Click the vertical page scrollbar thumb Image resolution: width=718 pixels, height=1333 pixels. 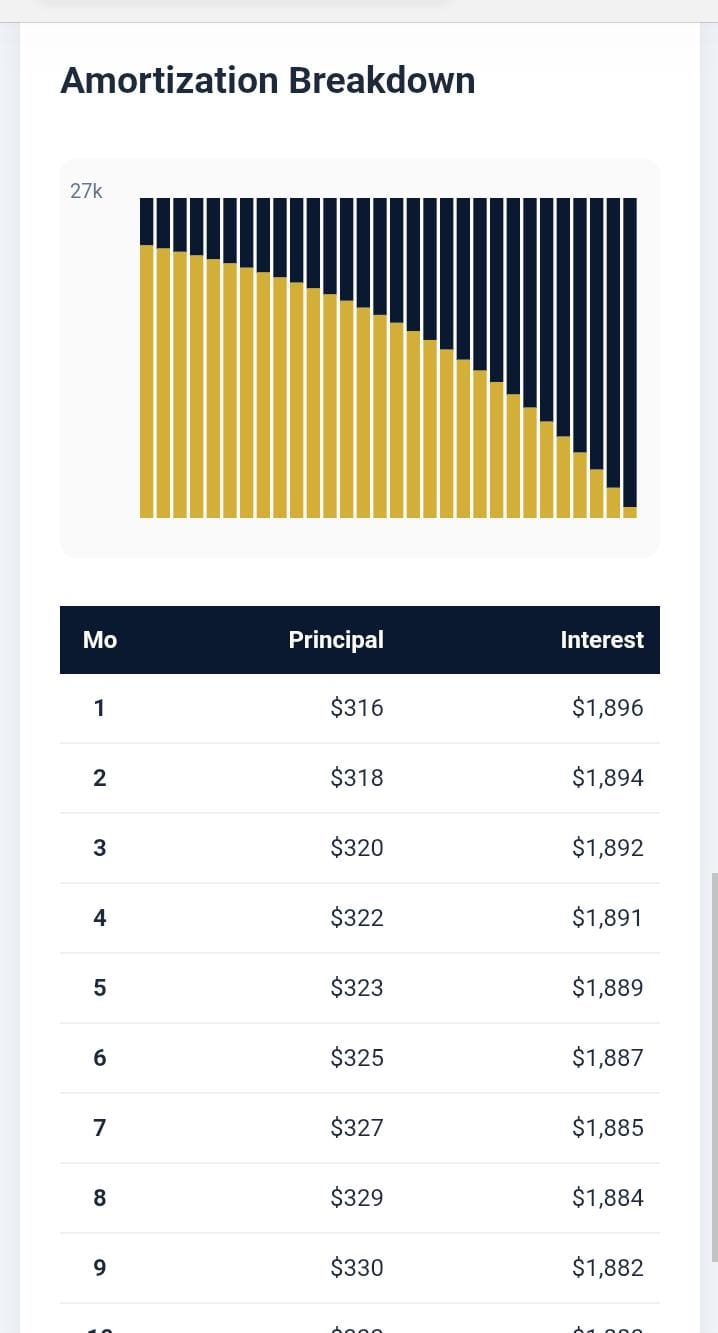pyautogui.click(x=714, y=1066)
